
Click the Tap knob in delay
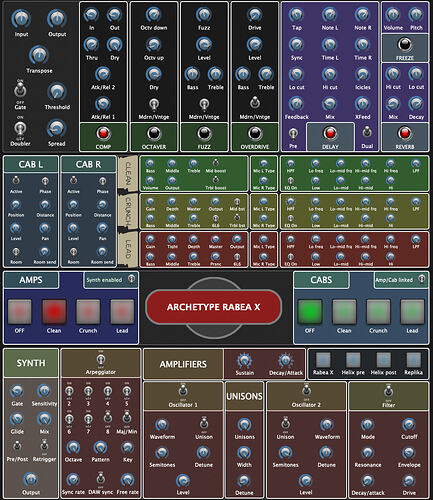[x=296, y=15]
